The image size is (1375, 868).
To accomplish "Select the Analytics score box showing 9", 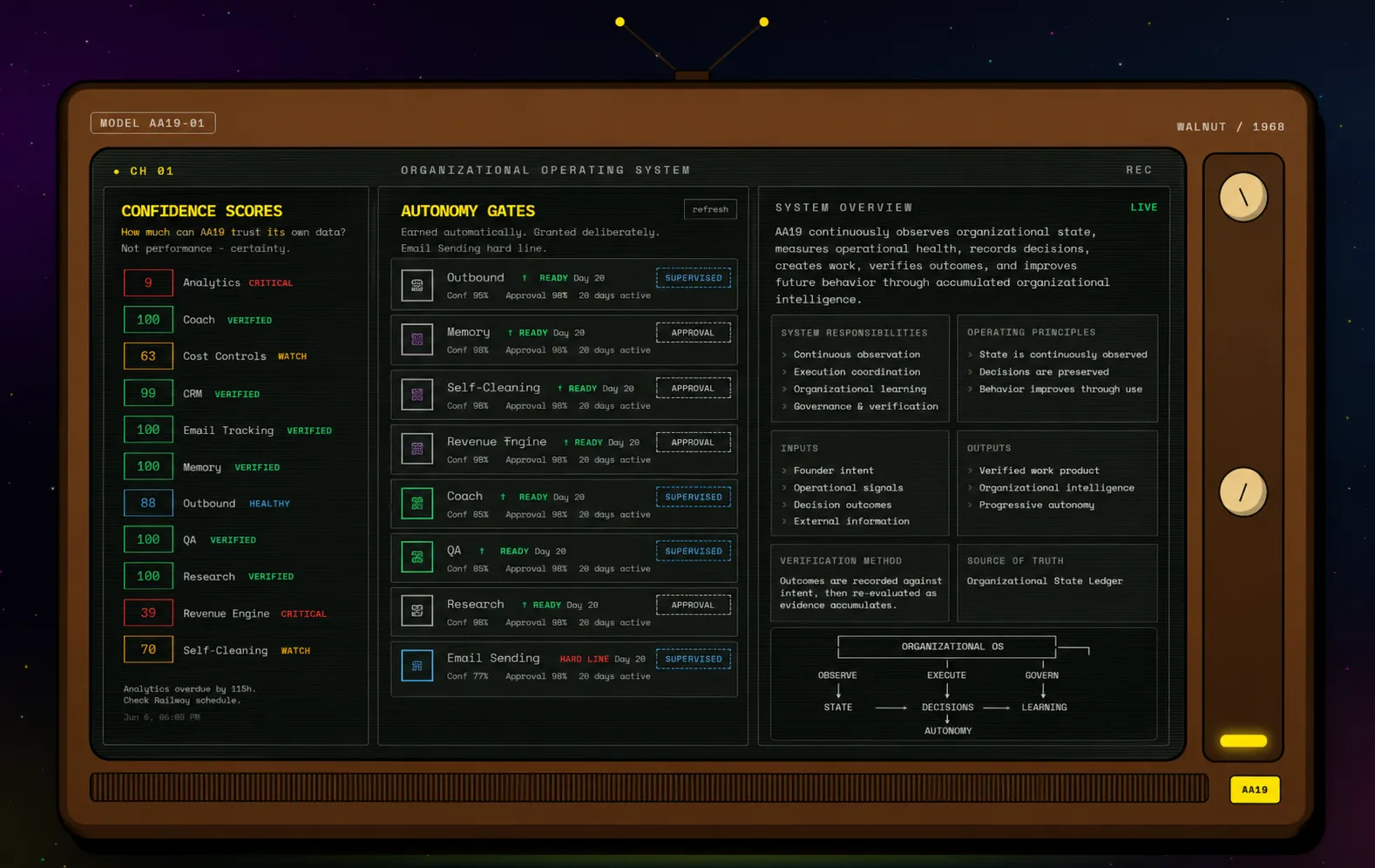I will pyautogui.click(x=148, y=282).
